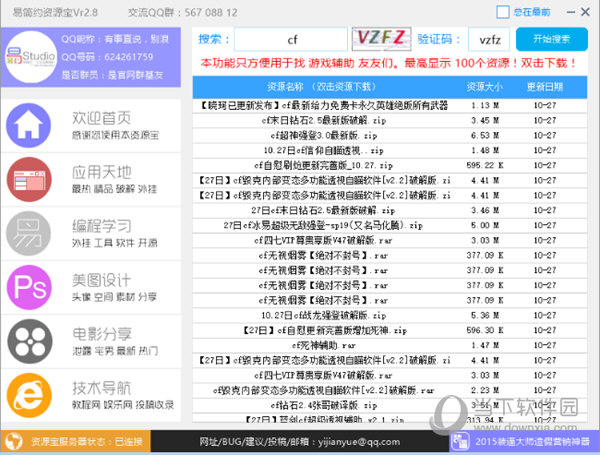Select the cf死神辅助.rar row
This screenshot has width=600, height=455.
[x=390, y=346]
